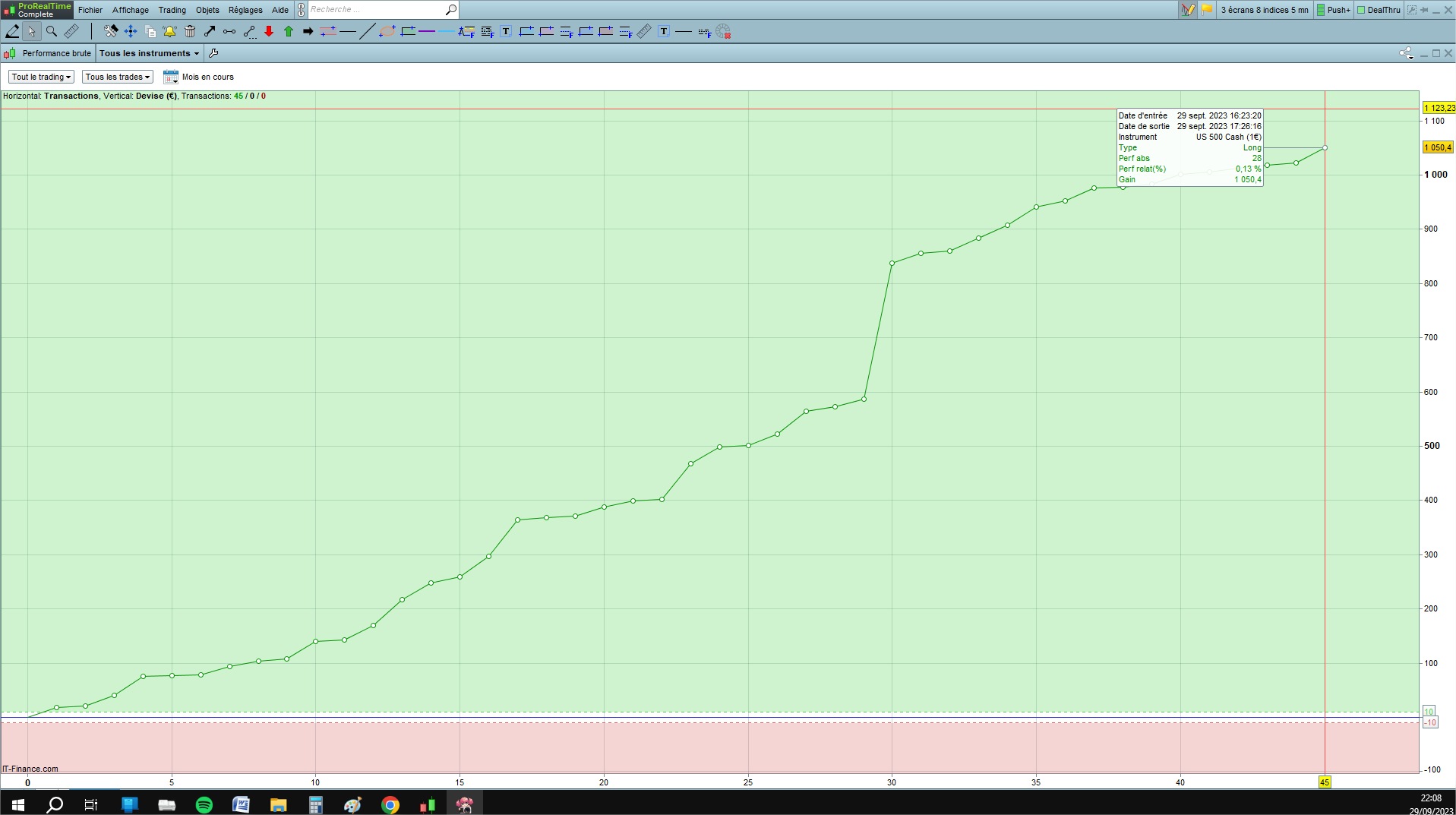
Task: Select the red down arrow tool
Action: (x=269, y=31)
